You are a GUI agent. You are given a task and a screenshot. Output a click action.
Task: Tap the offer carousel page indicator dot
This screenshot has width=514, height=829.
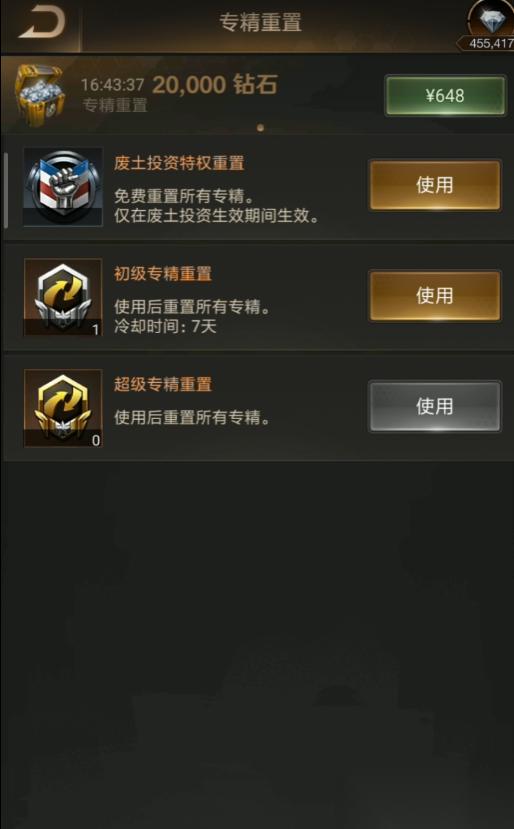point(260,128)
